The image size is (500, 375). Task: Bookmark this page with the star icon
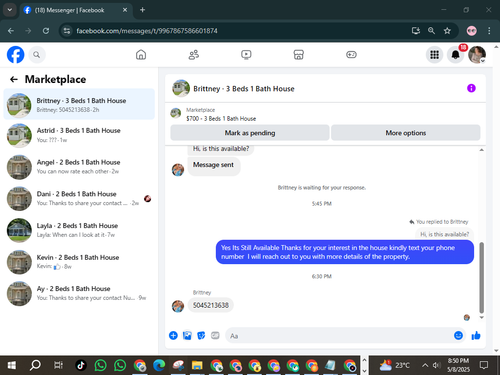click(447, 31)
